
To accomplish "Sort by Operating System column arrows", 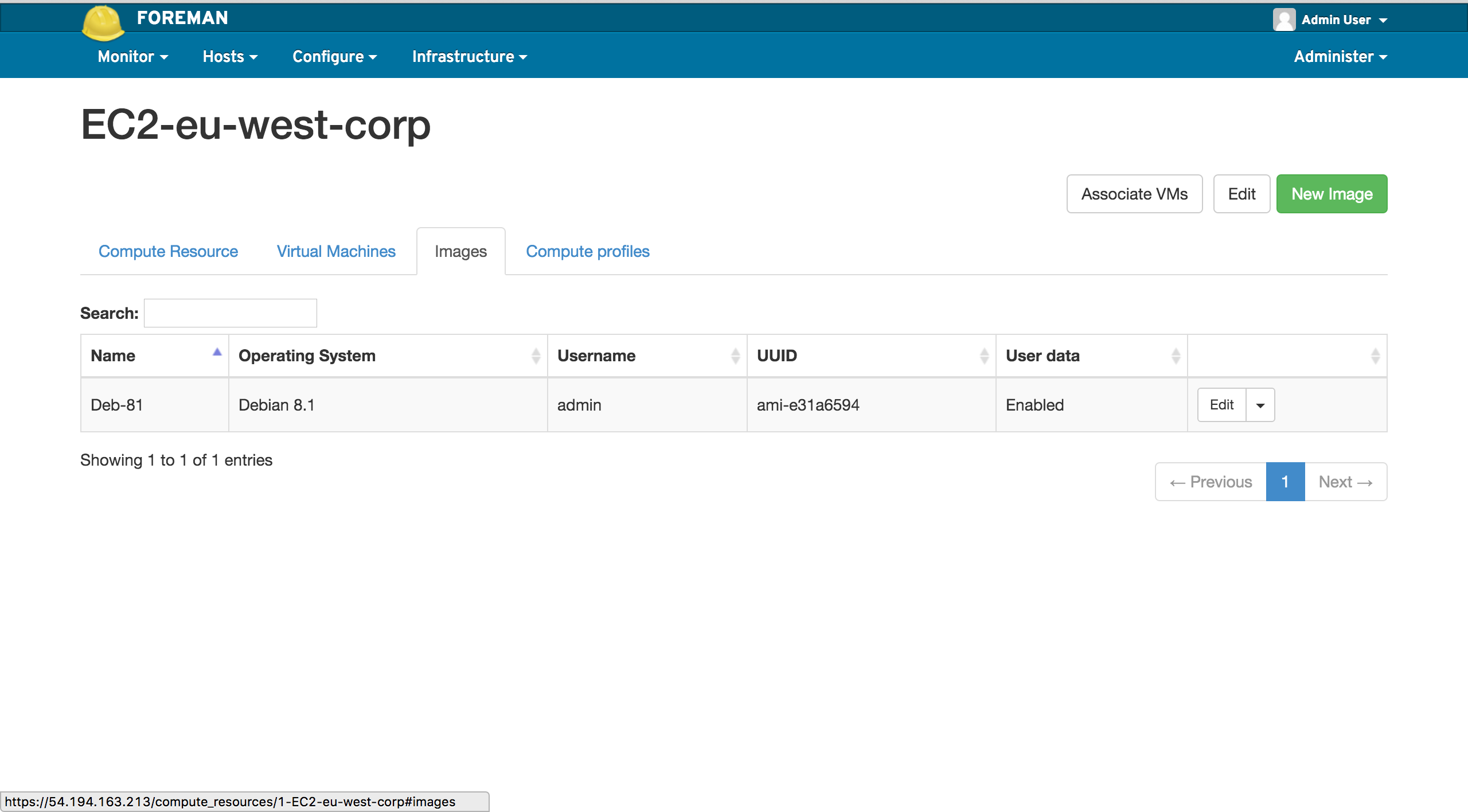I will pos(536,356).
